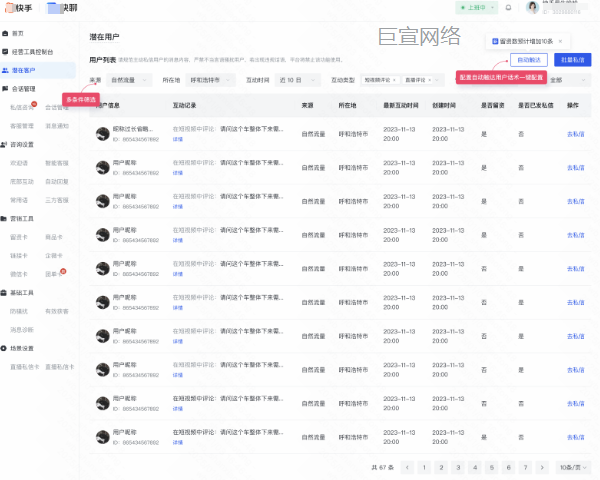Click the 场景设置 gear icon

[4, 348]
